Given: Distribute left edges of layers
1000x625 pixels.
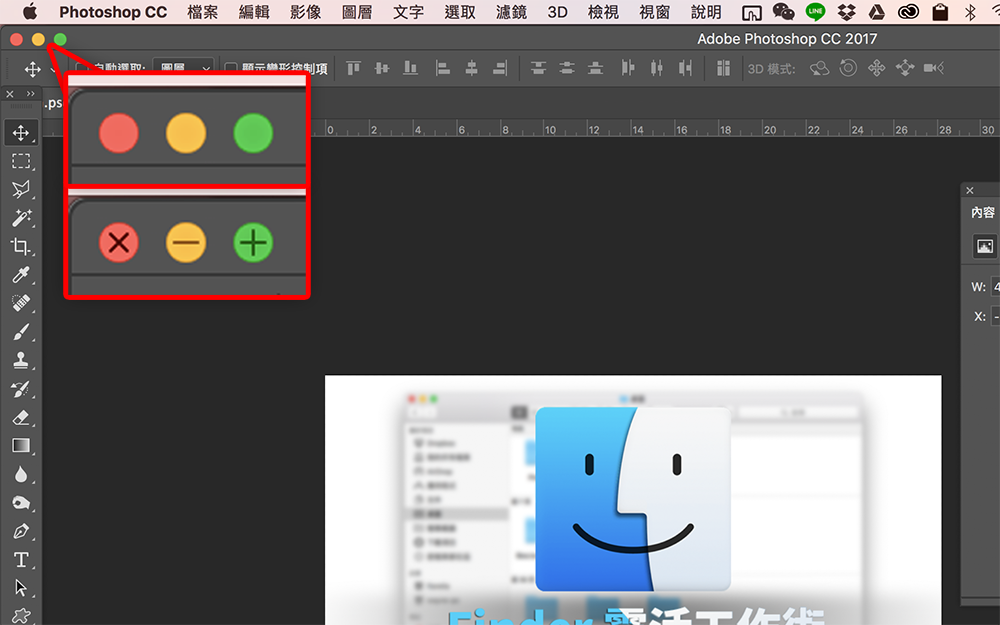Looking at the screenshot, I should pyautogui.click(x=628, y=68).
